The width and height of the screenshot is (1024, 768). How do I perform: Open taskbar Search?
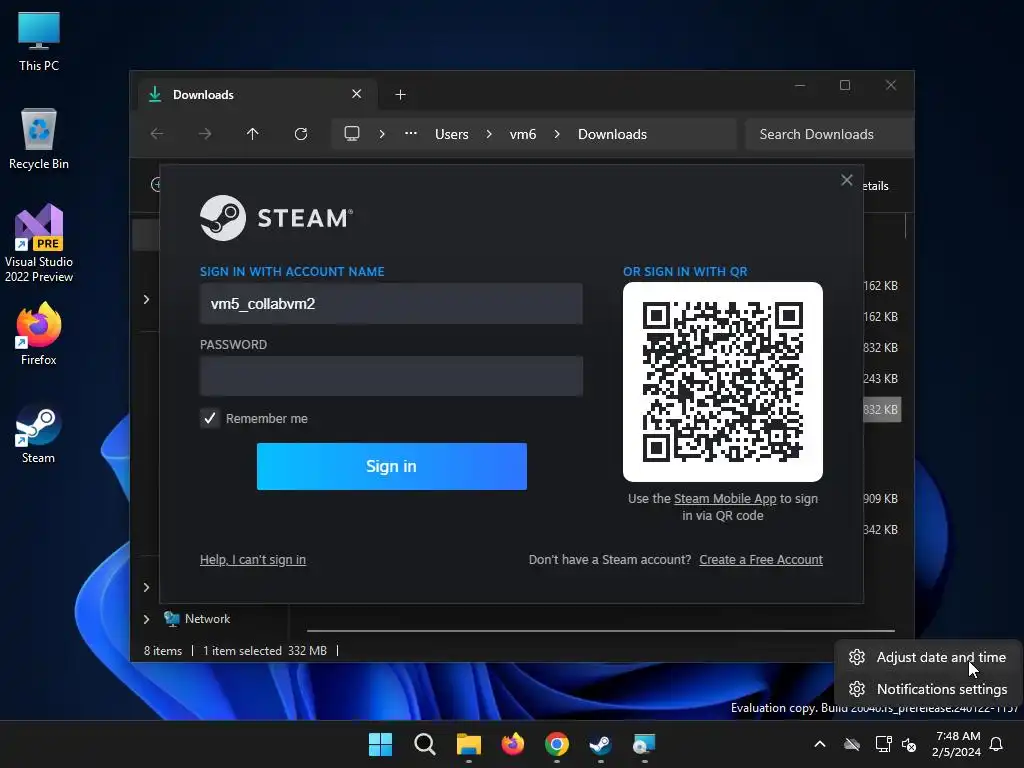424,744
